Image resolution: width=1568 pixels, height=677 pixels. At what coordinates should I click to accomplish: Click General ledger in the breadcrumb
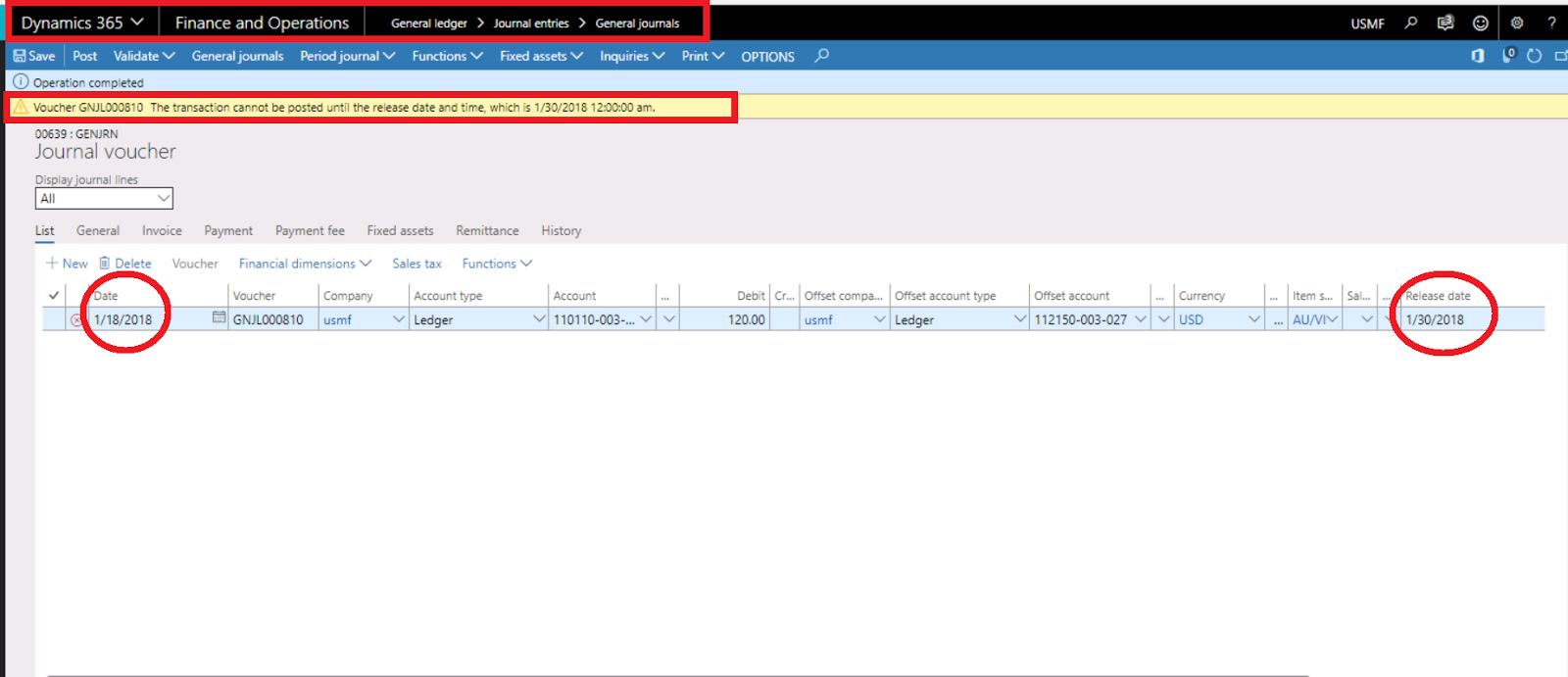(x=429, y=24)
